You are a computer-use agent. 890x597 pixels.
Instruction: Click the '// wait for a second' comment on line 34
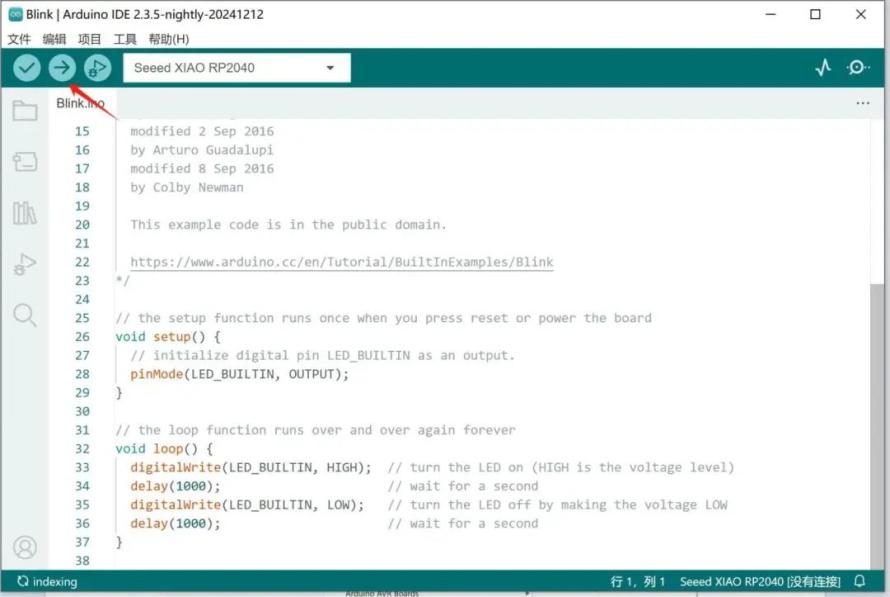point(463,486)
